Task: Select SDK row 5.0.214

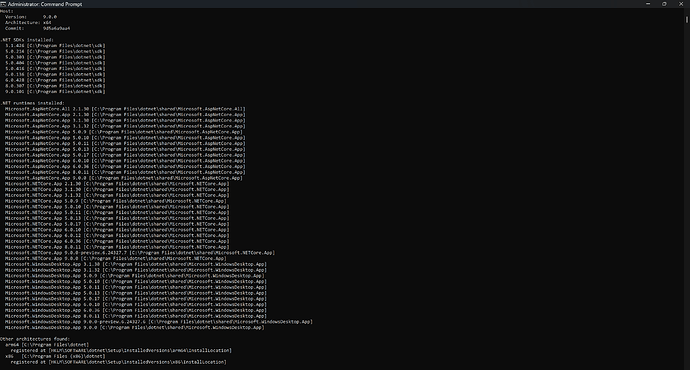Action: (x=55, y=51)
